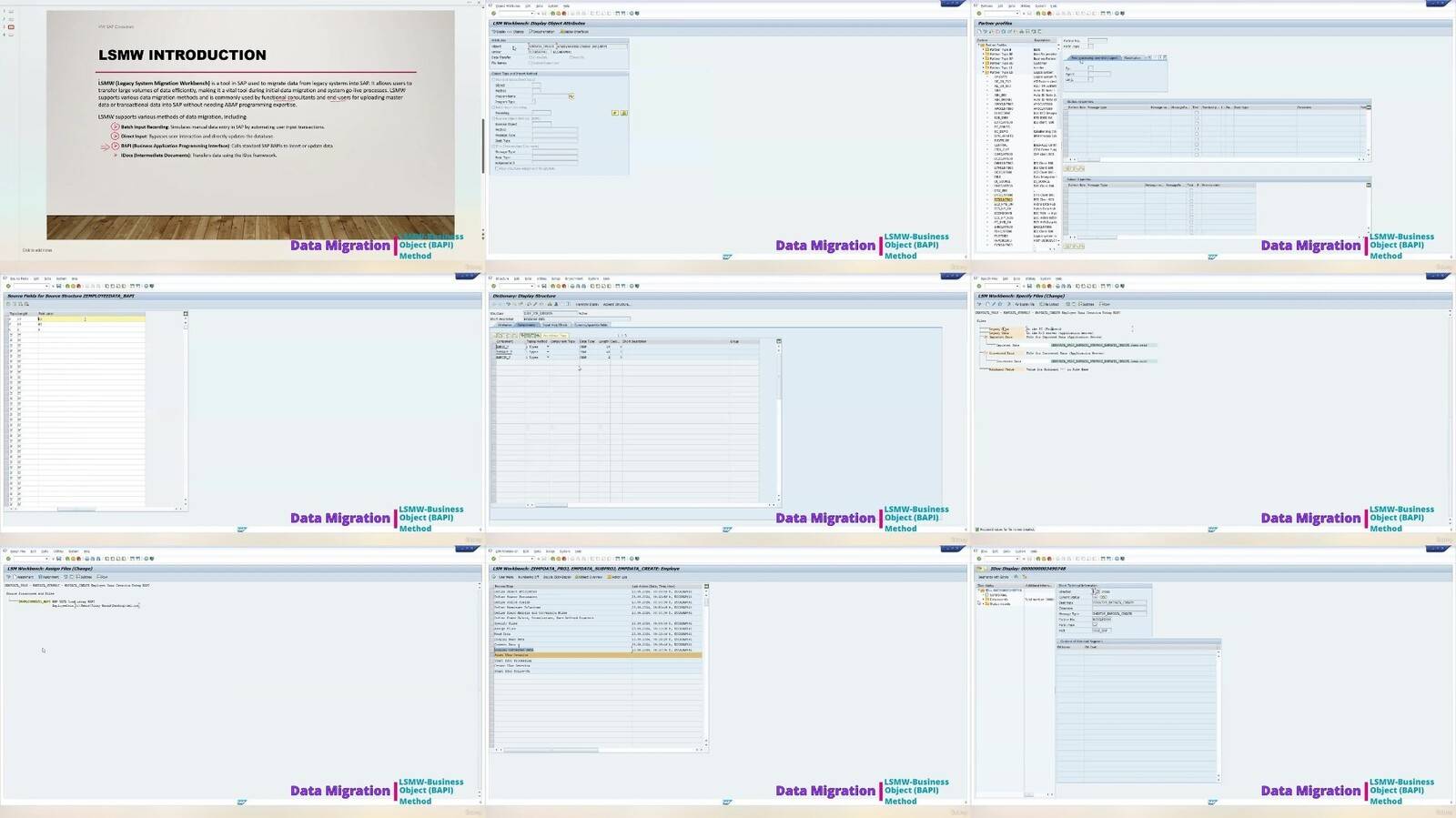Viewport: 1456px width, 818px height.
Task: Switch to Input Help/Check tab
Action: click(x=555, y=325)
